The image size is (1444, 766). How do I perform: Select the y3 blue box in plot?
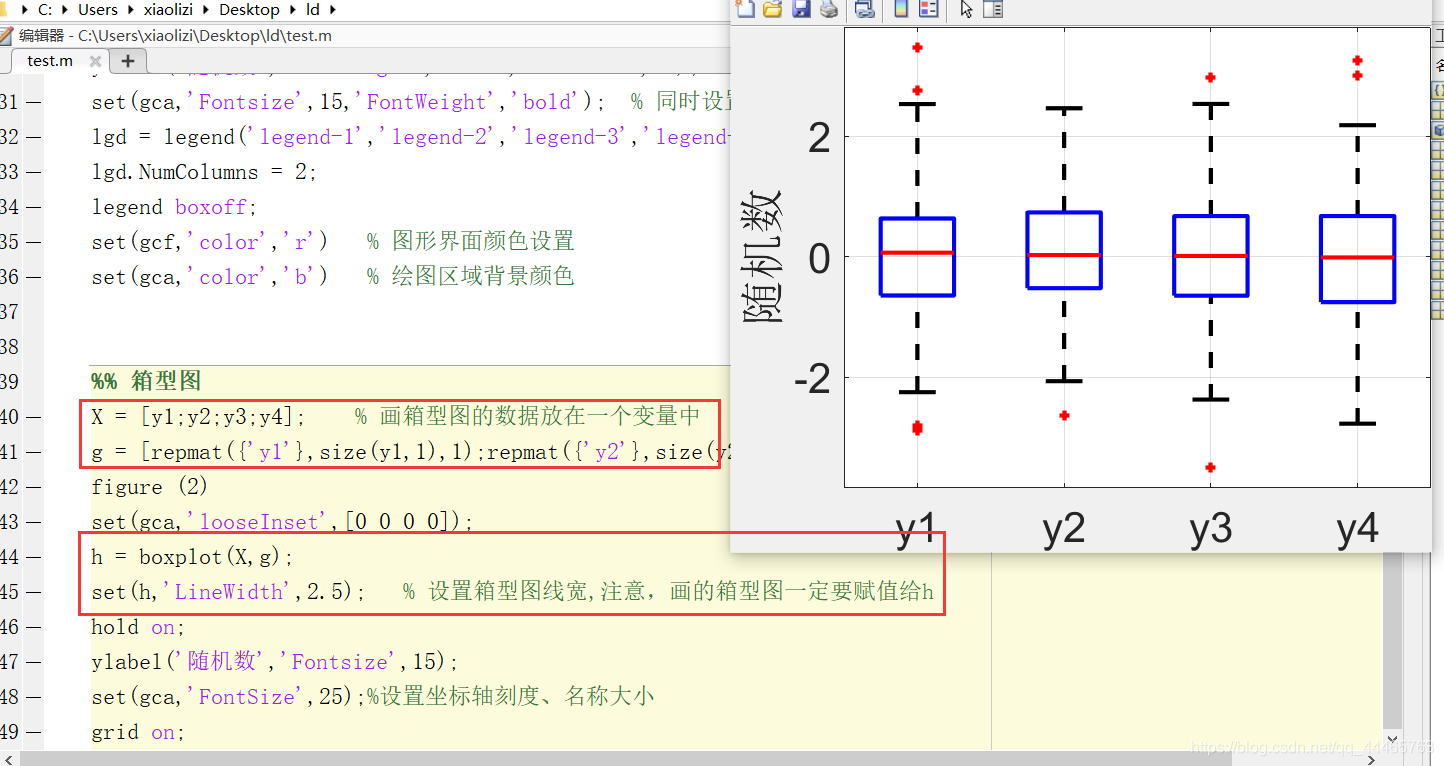pos(1211,256)
